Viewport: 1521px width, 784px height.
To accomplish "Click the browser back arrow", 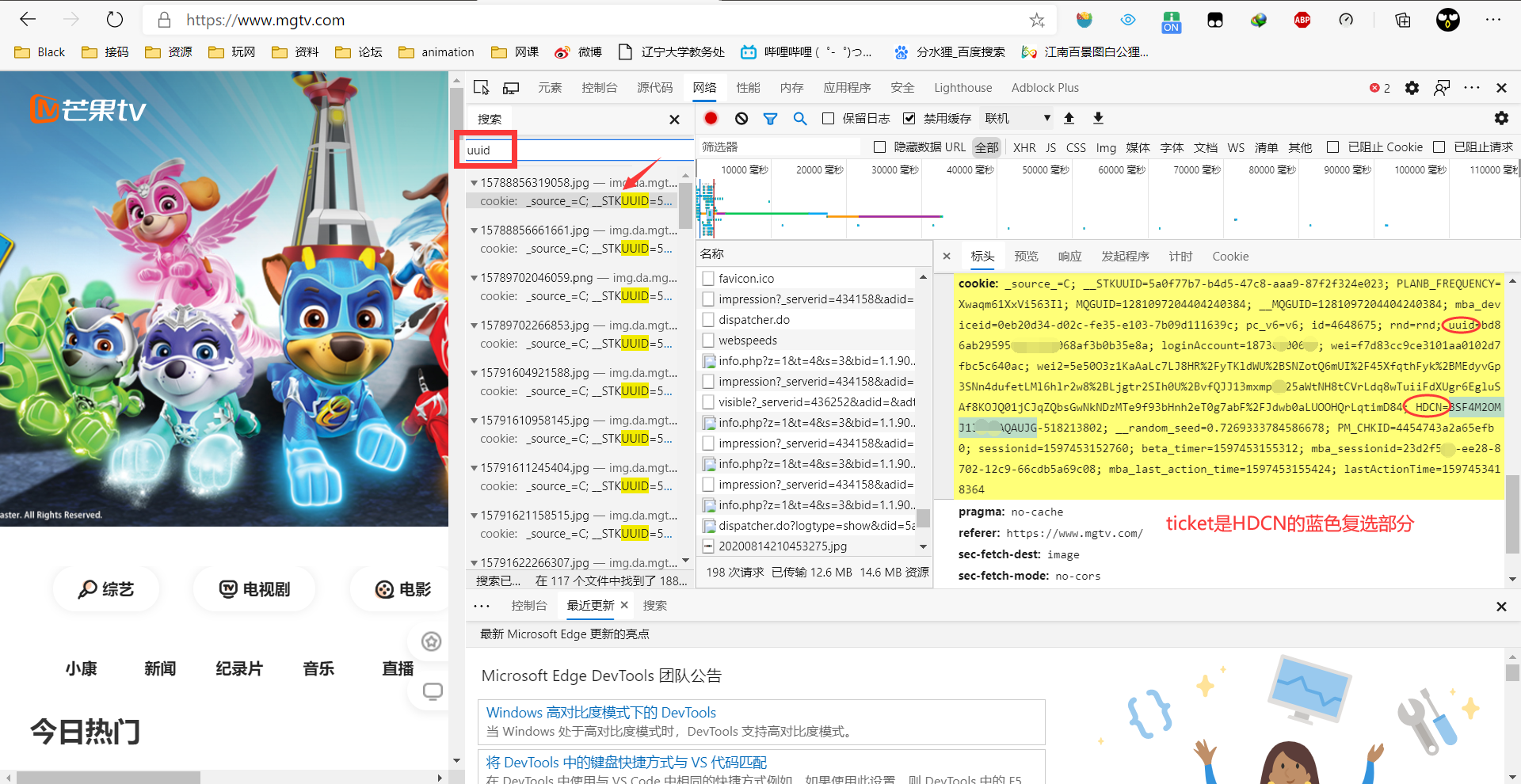I will point(28,20).
